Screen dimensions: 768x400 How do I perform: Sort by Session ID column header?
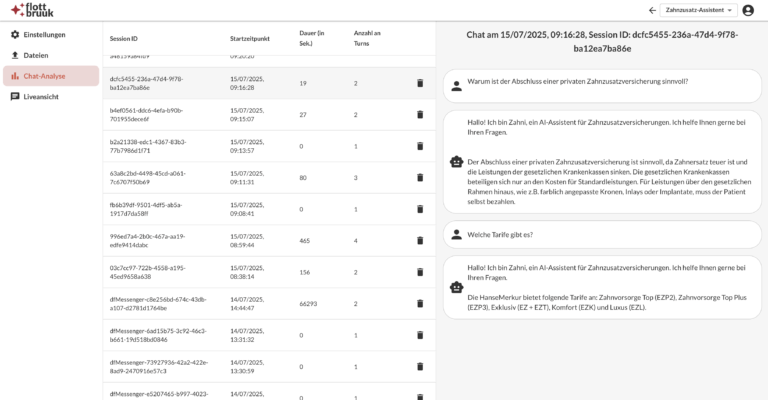[123, 39]
